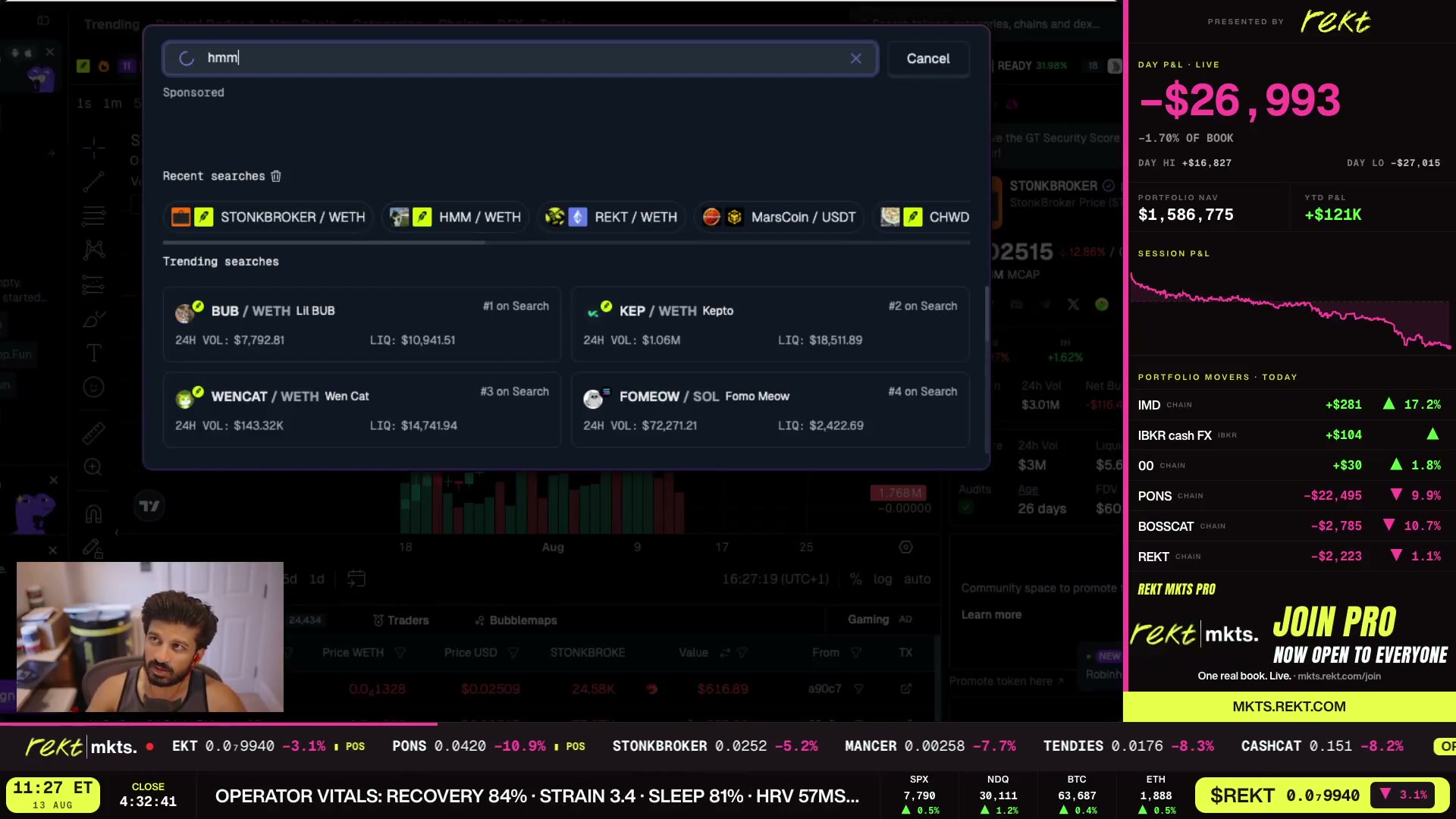Viewport: 1456px width, 819px height.
Task: Open the Value column filter
Action: click(x=742, y=653)
